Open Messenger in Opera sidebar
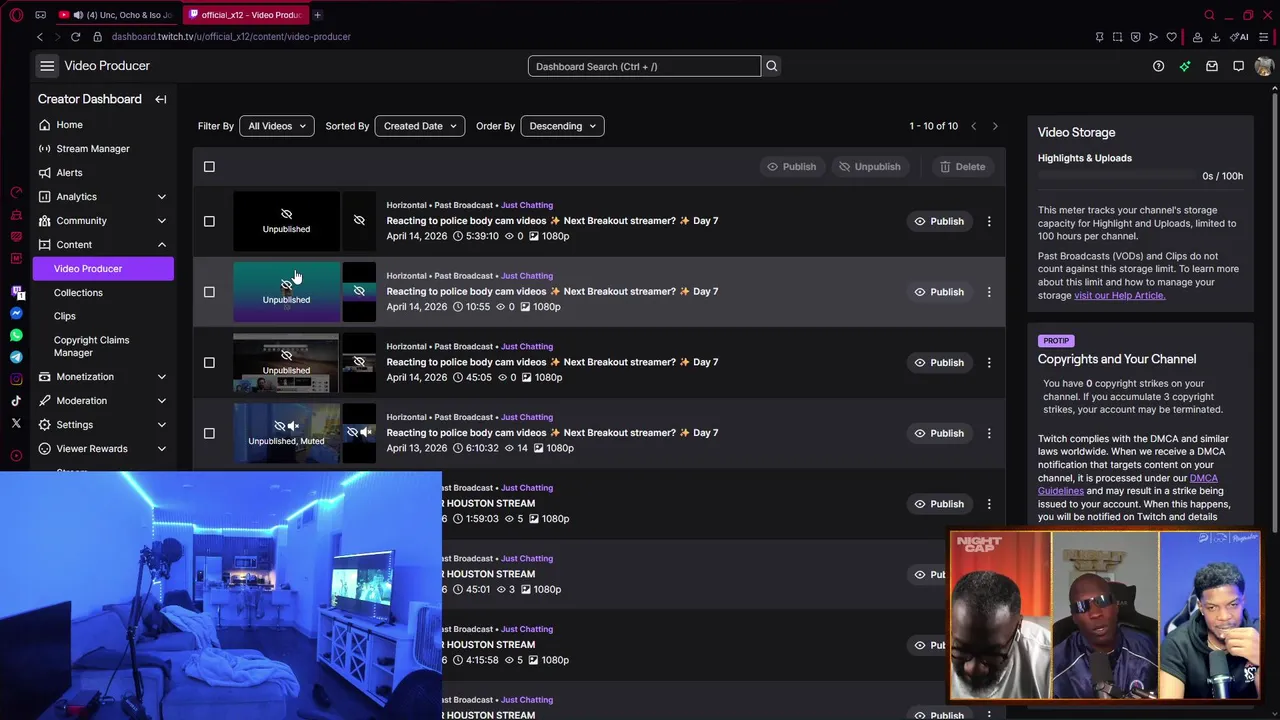 16,313
